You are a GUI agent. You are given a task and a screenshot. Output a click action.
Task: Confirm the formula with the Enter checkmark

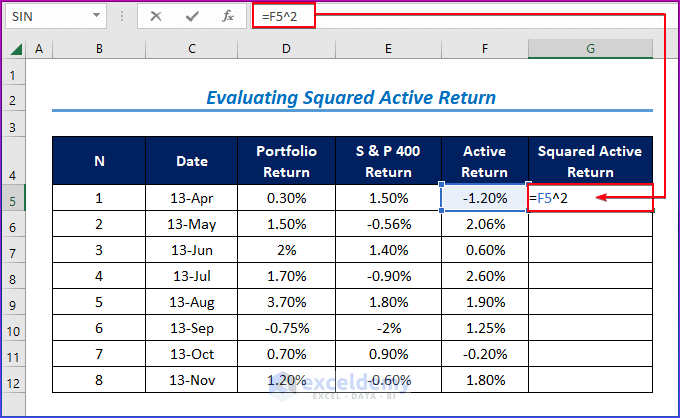click(x=192, y=16)
